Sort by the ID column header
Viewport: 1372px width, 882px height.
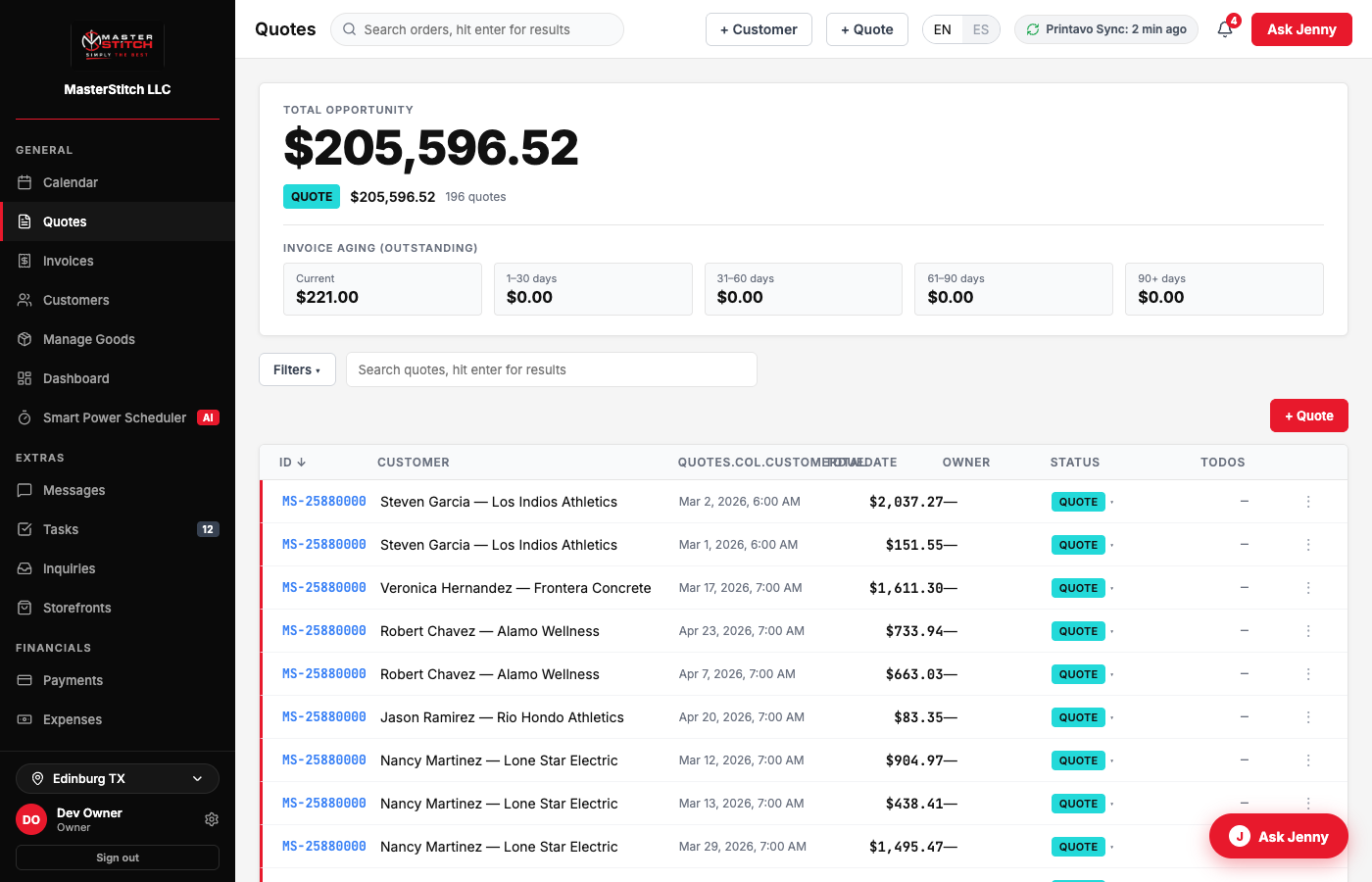pos(292,463)
